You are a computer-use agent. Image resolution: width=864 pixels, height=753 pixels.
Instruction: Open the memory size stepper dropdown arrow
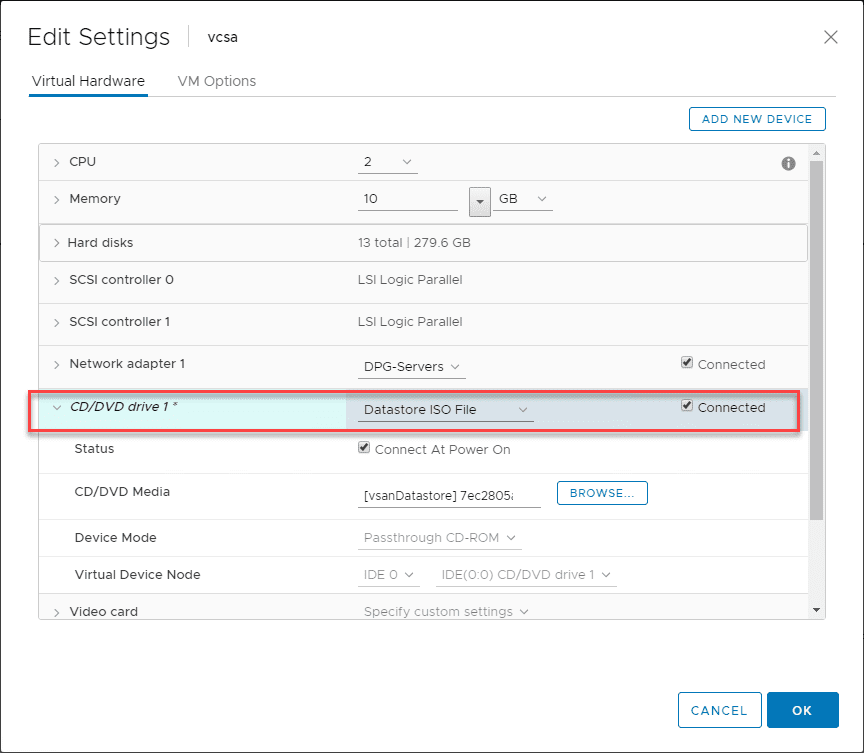[479, 200]
